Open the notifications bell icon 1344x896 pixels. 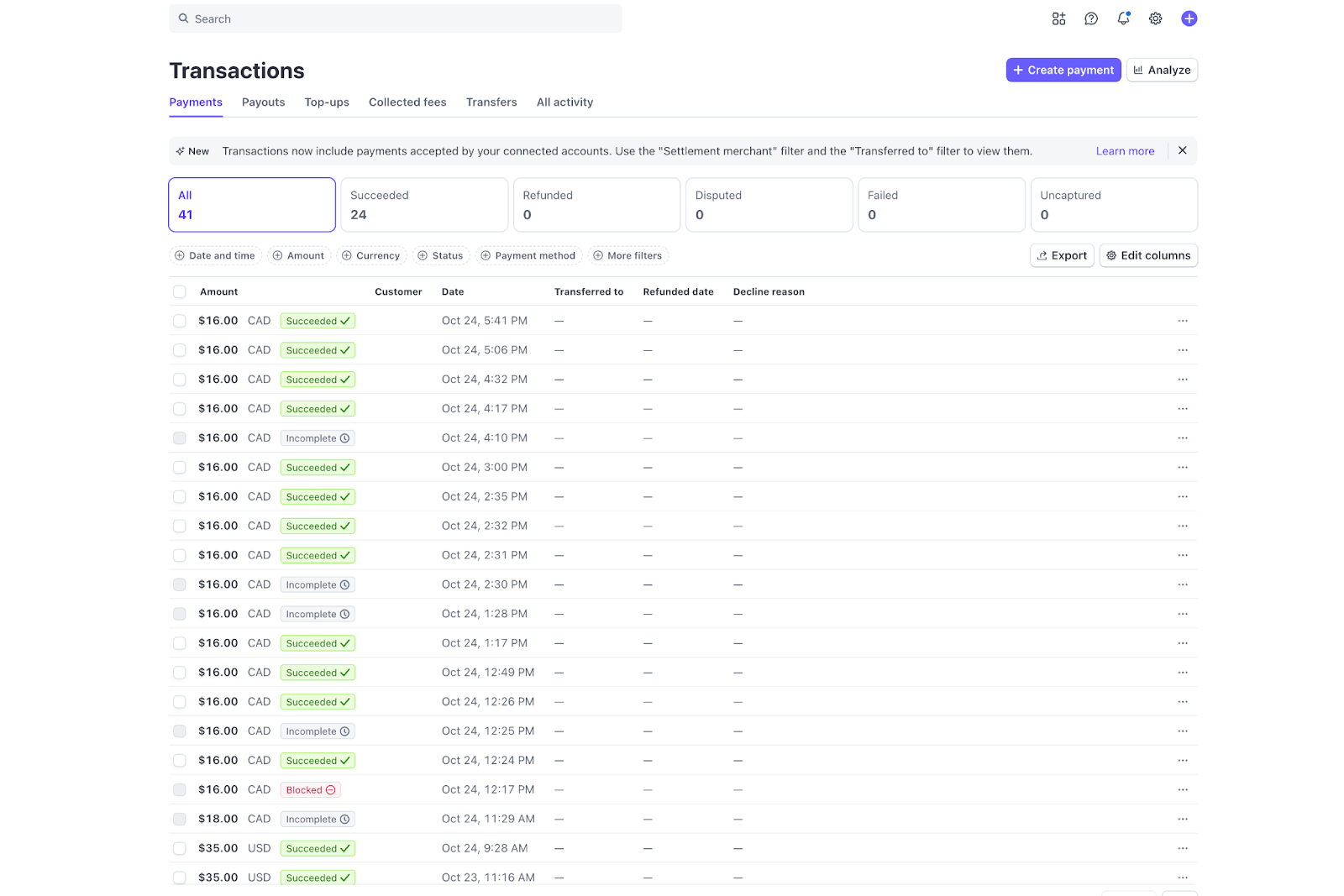[x=1123, y=18]
